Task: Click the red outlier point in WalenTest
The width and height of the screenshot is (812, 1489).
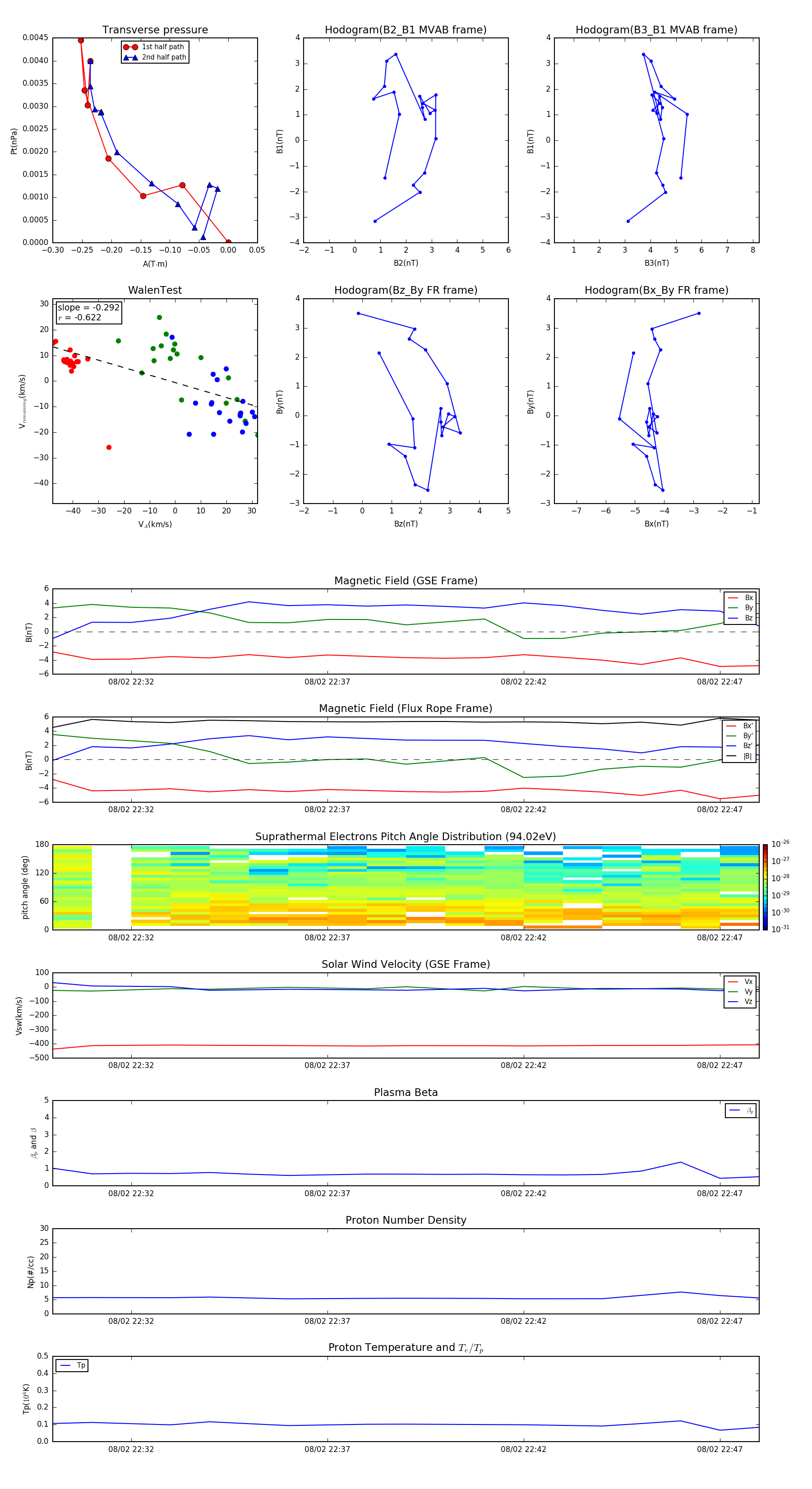Action: pos(109,448)
